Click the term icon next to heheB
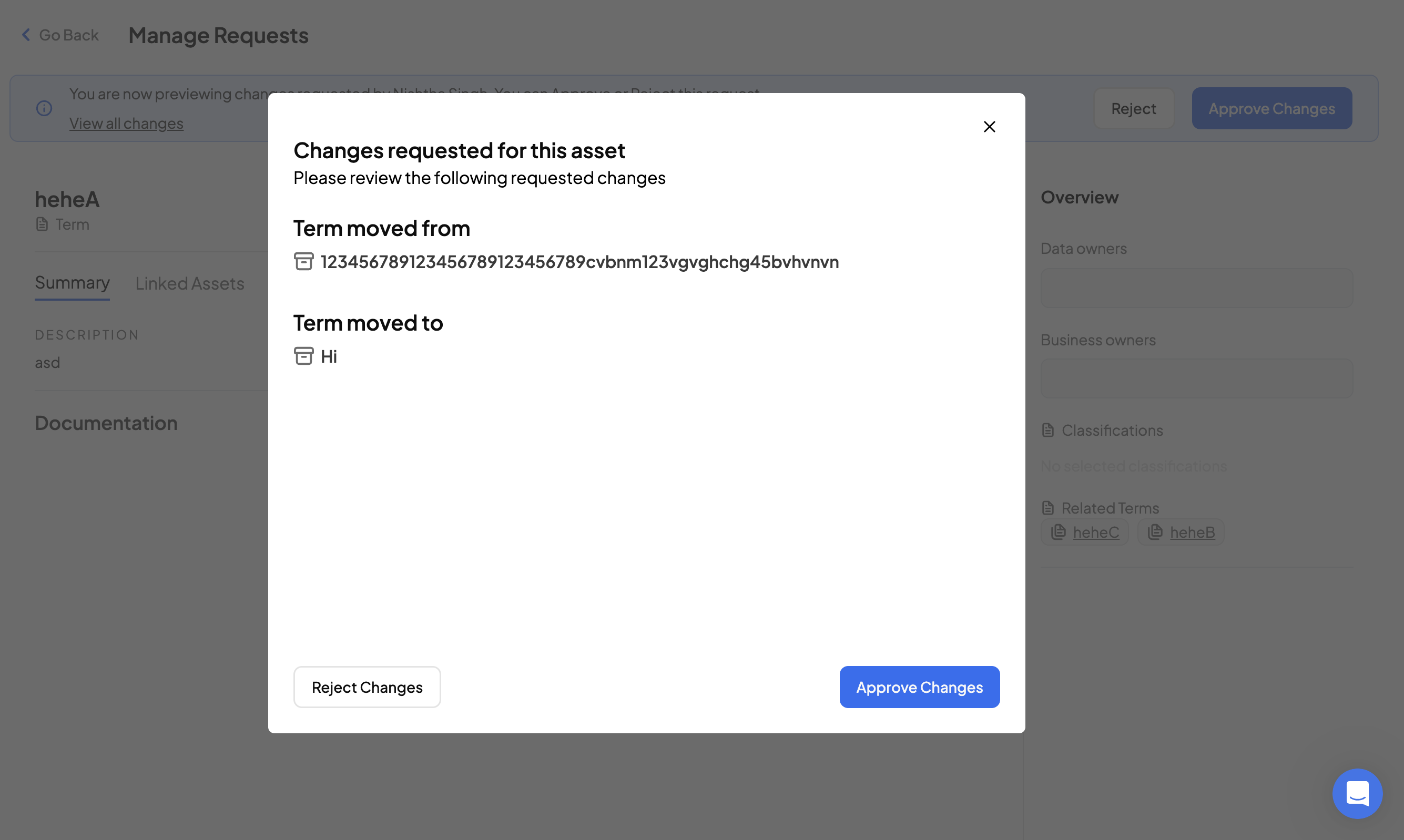 coord(1155,532)
